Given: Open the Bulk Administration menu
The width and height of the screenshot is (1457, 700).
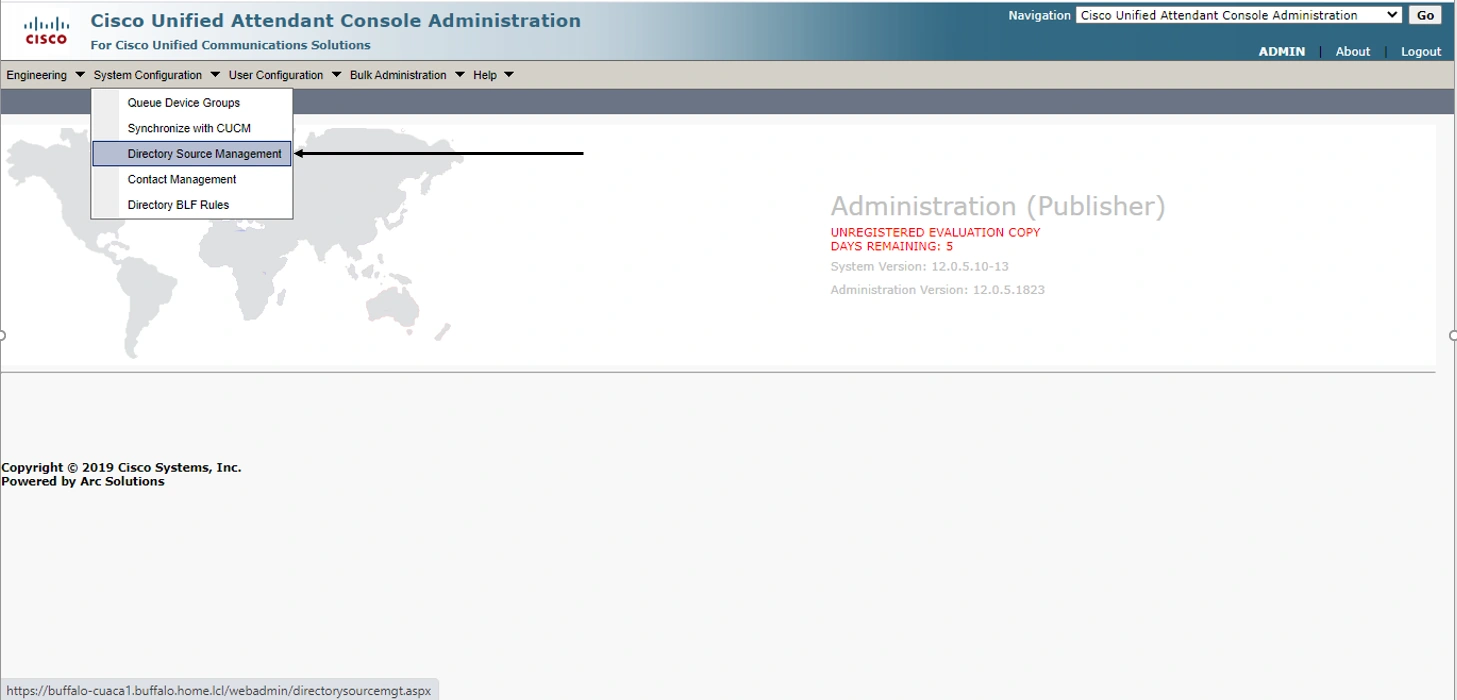Looking at the screenshot, I should pos(398,75).
